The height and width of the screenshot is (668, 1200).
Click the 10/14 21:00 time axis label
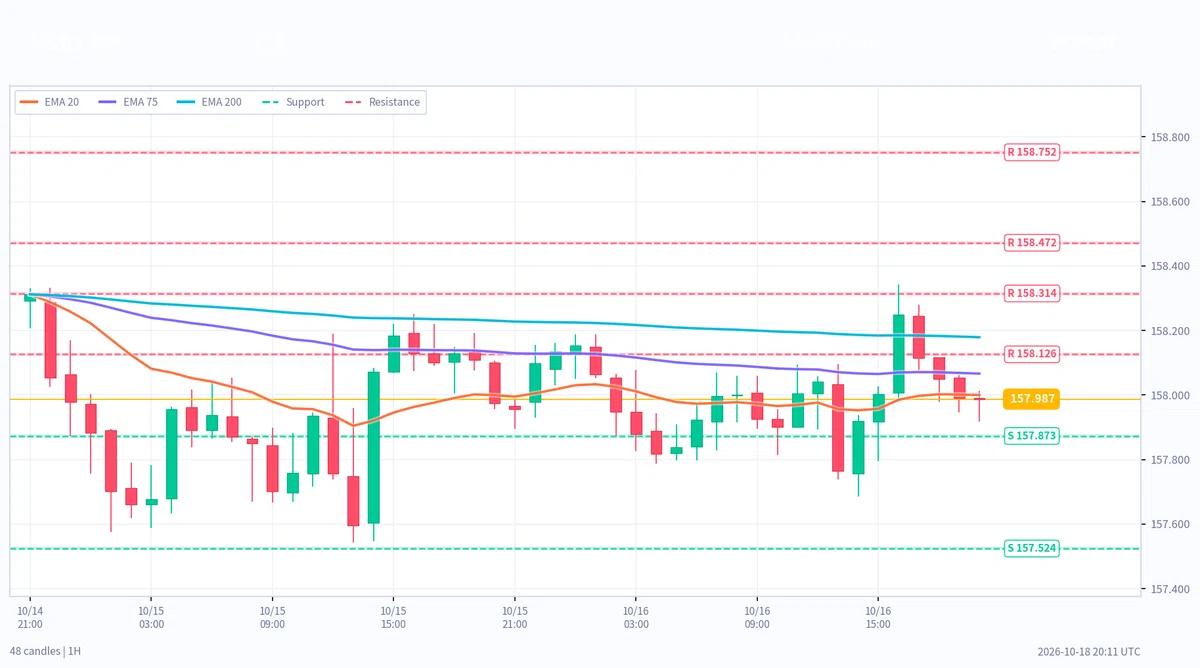coord(30,616)
